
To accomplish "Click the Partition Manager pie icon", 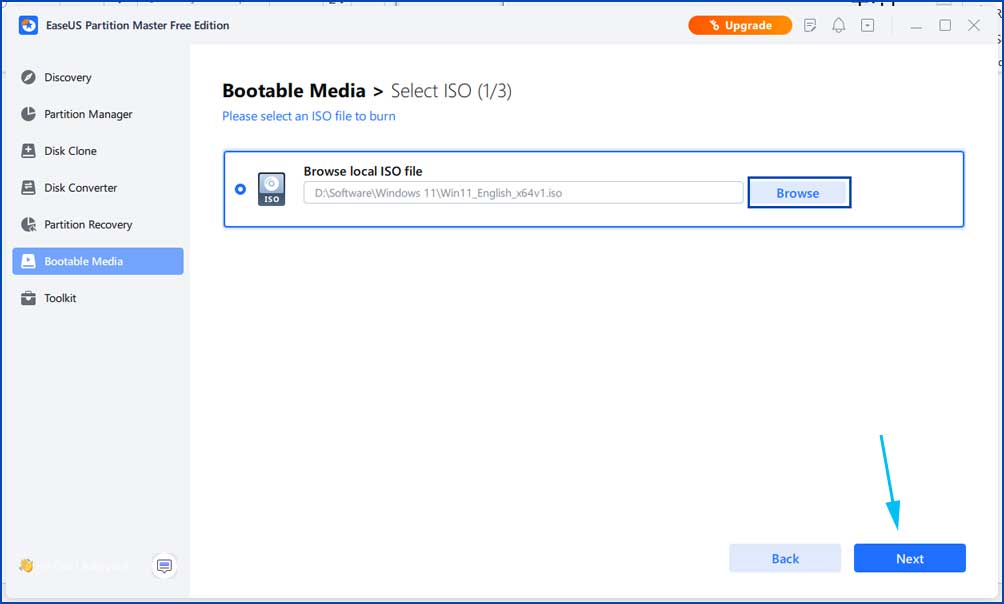I will click(28, 114).
